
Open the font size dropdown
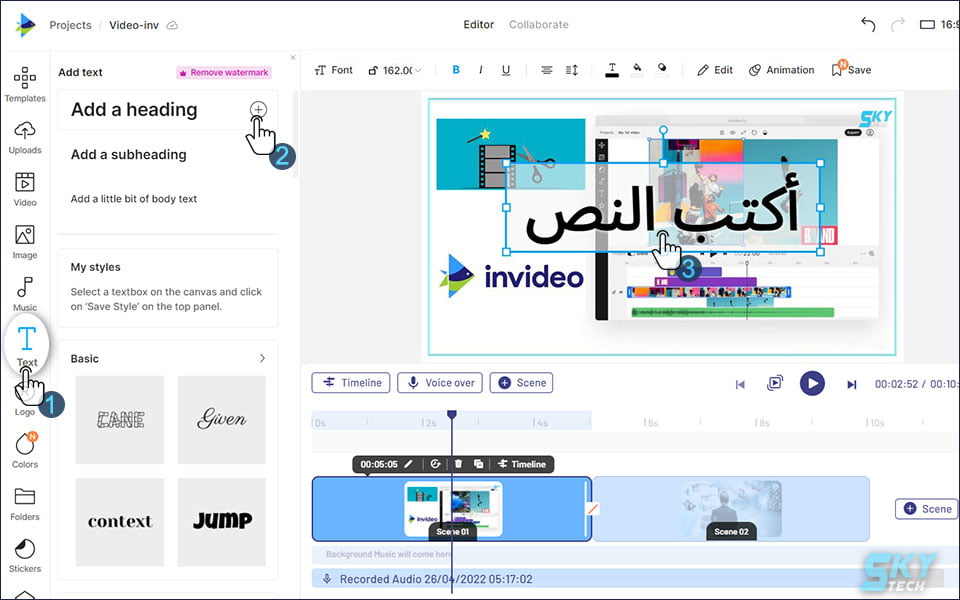click(x=395, y=70)
